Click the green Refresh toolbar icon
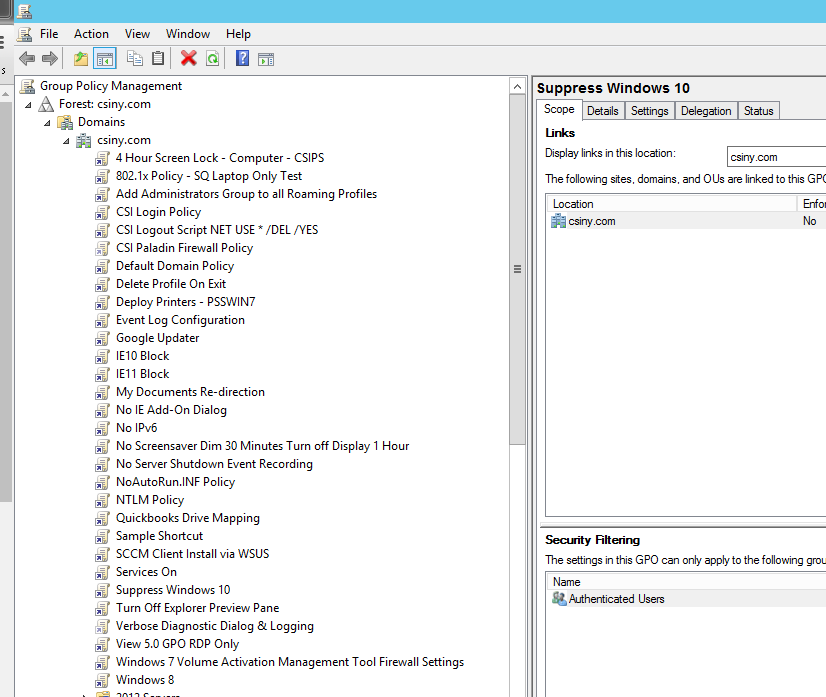 click(x=212, y=58)
